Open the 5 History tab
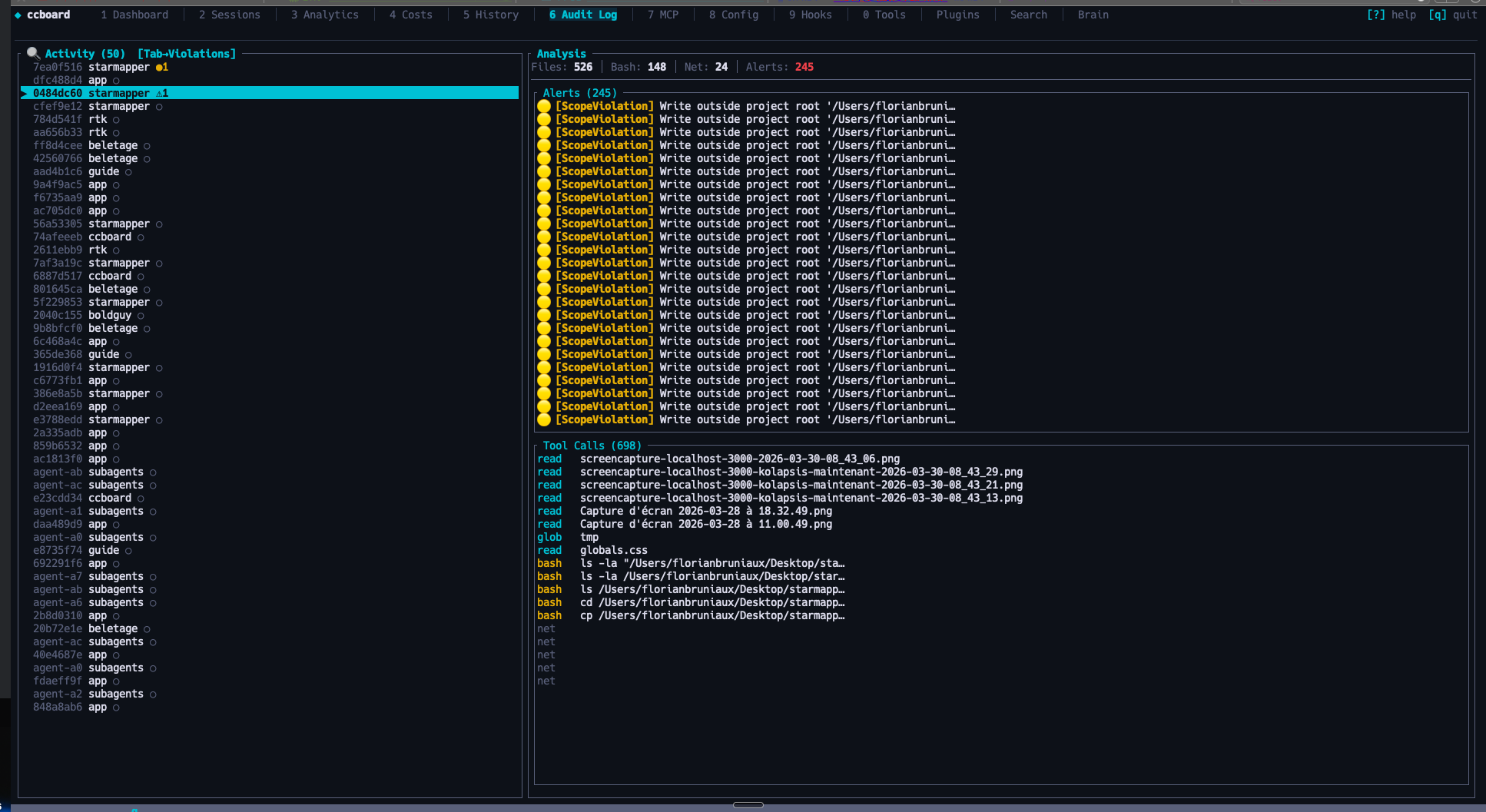1486x812 pixels. point(491,15)
